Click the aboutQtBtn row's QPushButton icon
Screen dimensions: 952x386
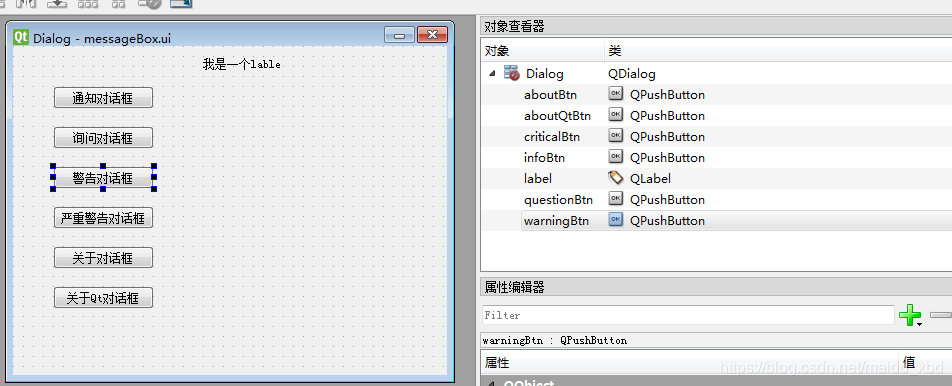616,115
